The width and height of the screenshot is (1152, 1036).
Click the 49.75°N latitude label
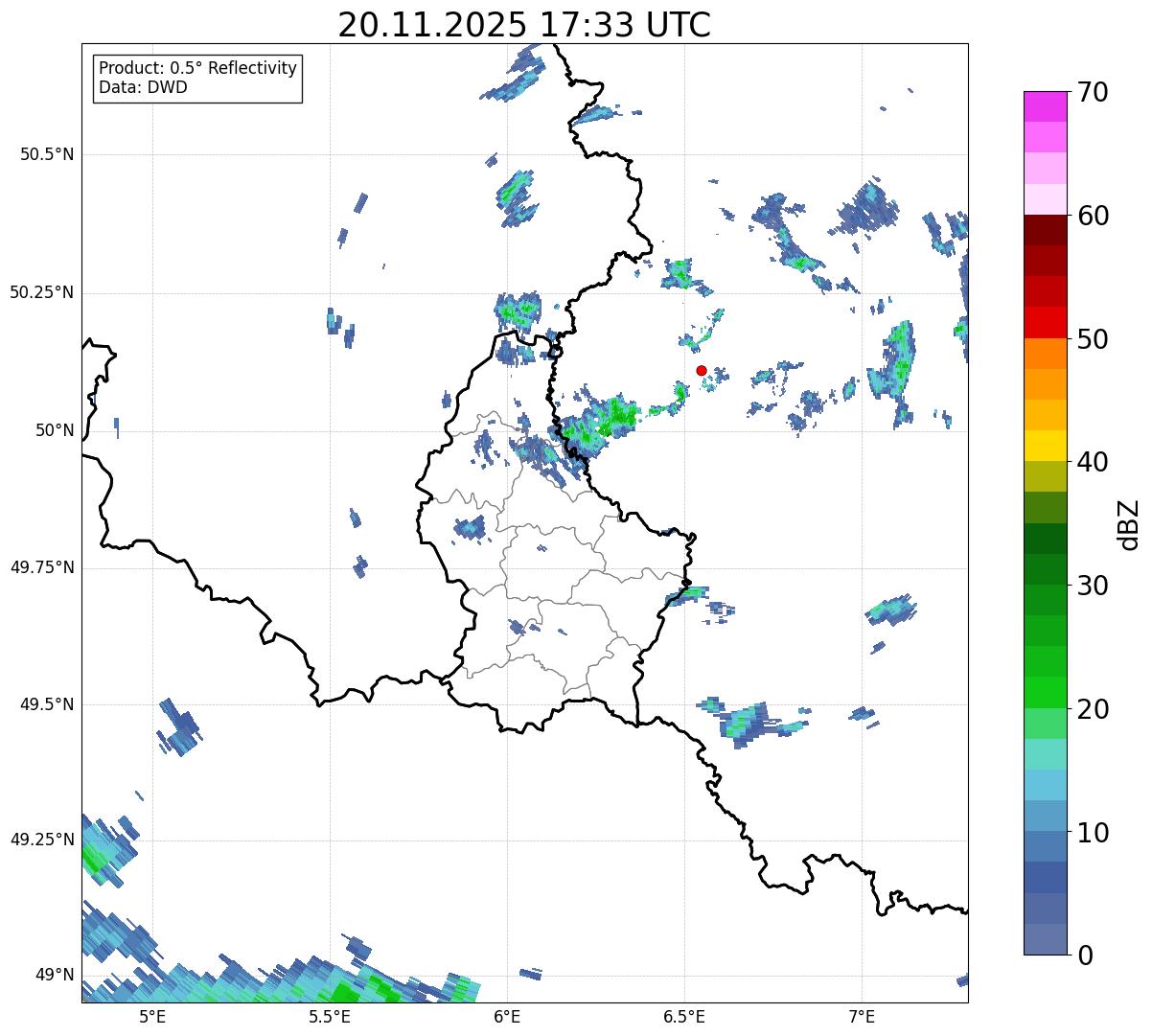point(42,567)
